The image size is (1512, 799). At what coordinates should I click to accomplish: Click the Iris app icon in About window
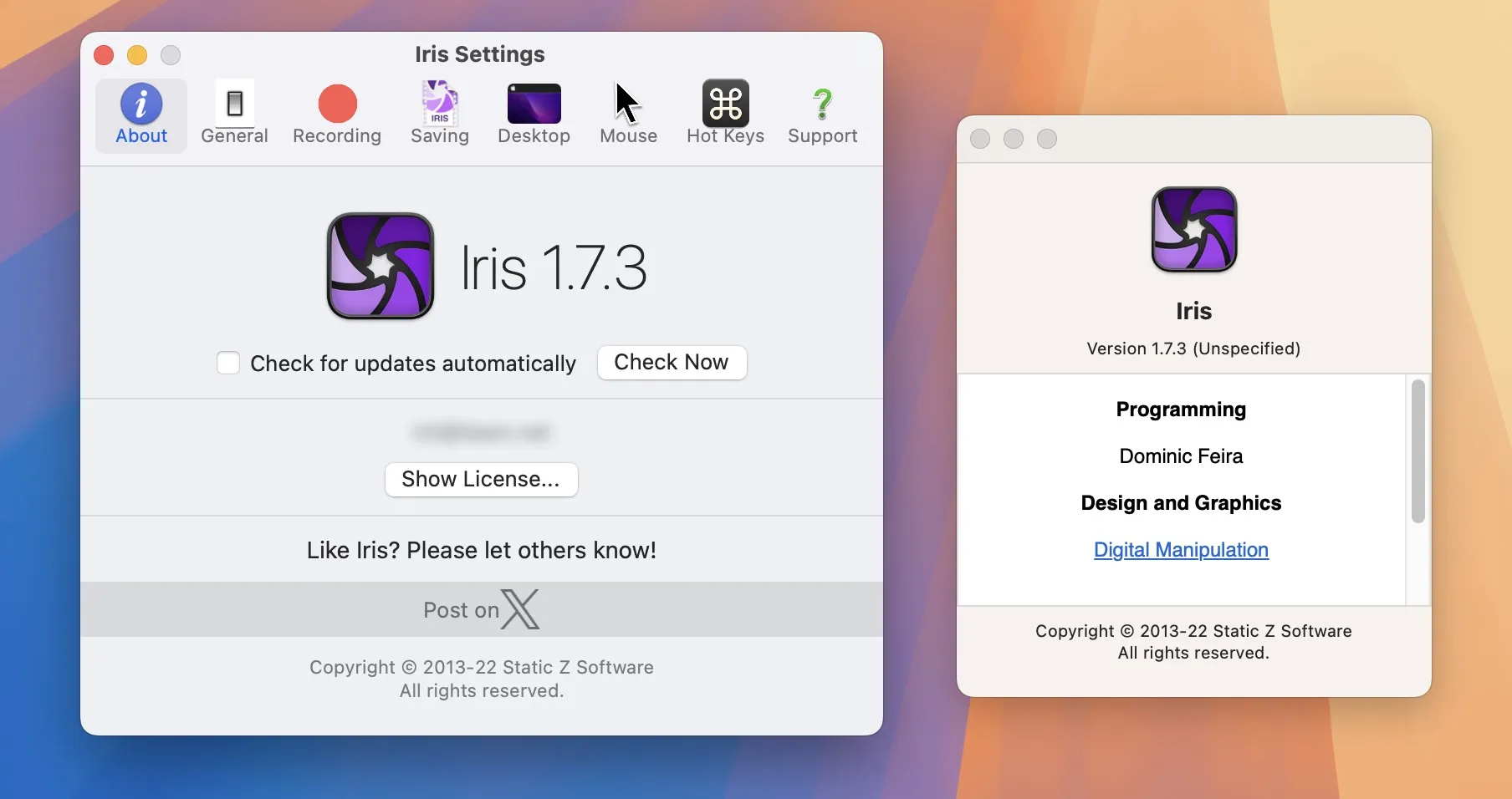click(1194, 229)
